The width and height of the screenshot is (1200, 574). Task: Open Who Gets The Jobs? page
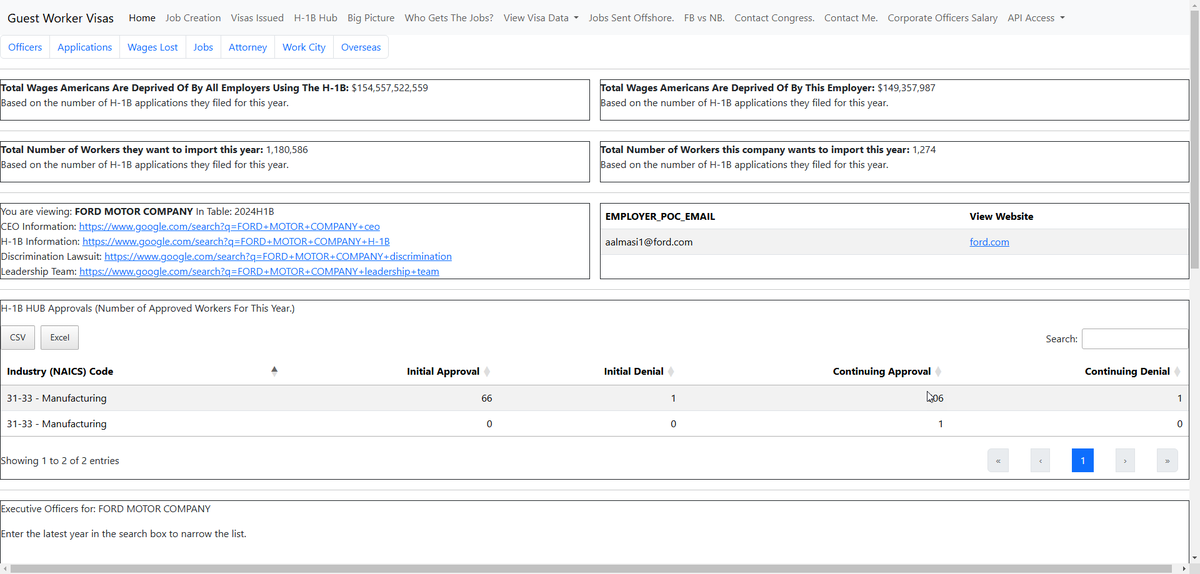tap(449, 18)
